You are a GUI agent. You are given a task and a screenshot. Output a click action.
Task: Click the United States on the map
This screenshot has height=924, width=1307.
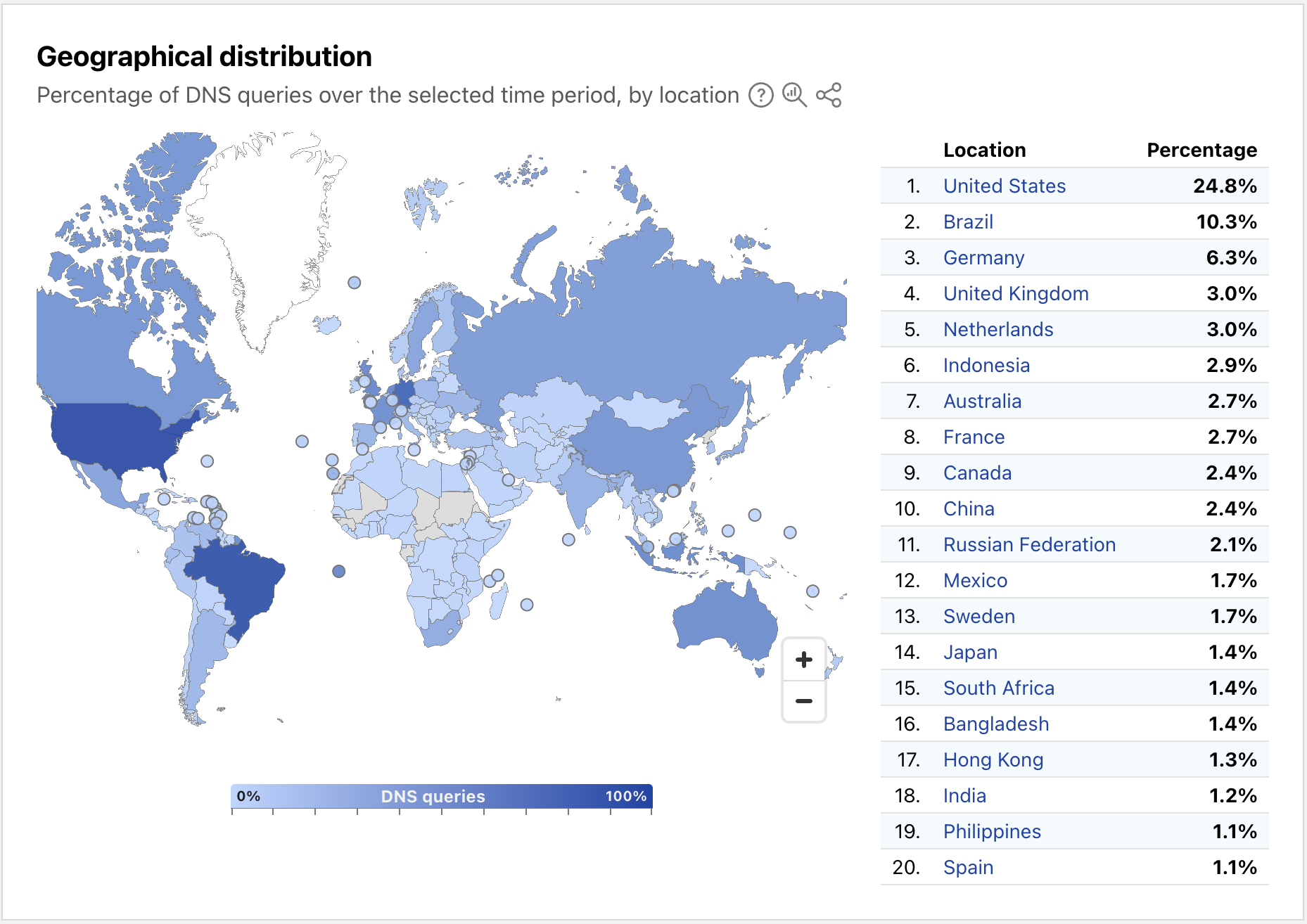pos(116,438)
